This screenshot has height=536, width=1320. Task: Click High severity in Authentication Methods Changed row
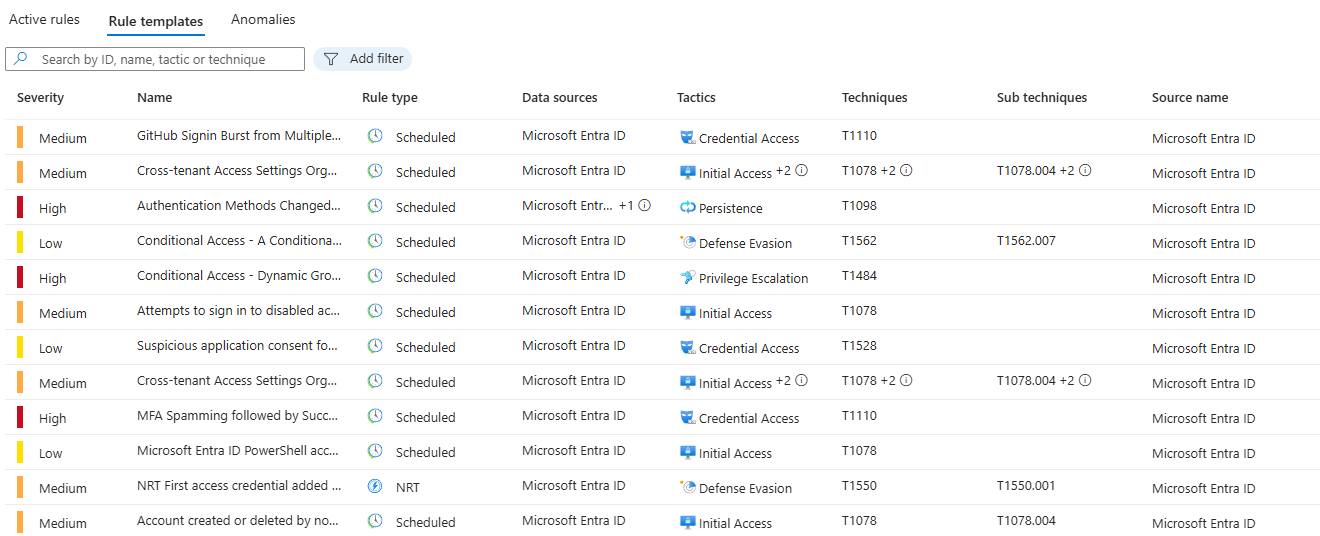coord(53,208)
